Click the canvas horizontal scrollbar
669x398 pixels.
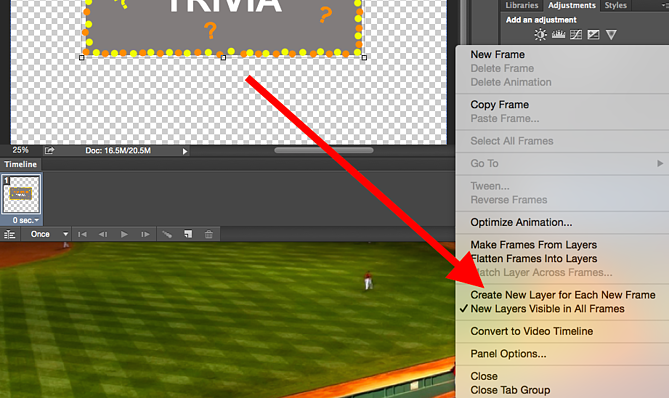pyautogui.click(x=323, y=150)
